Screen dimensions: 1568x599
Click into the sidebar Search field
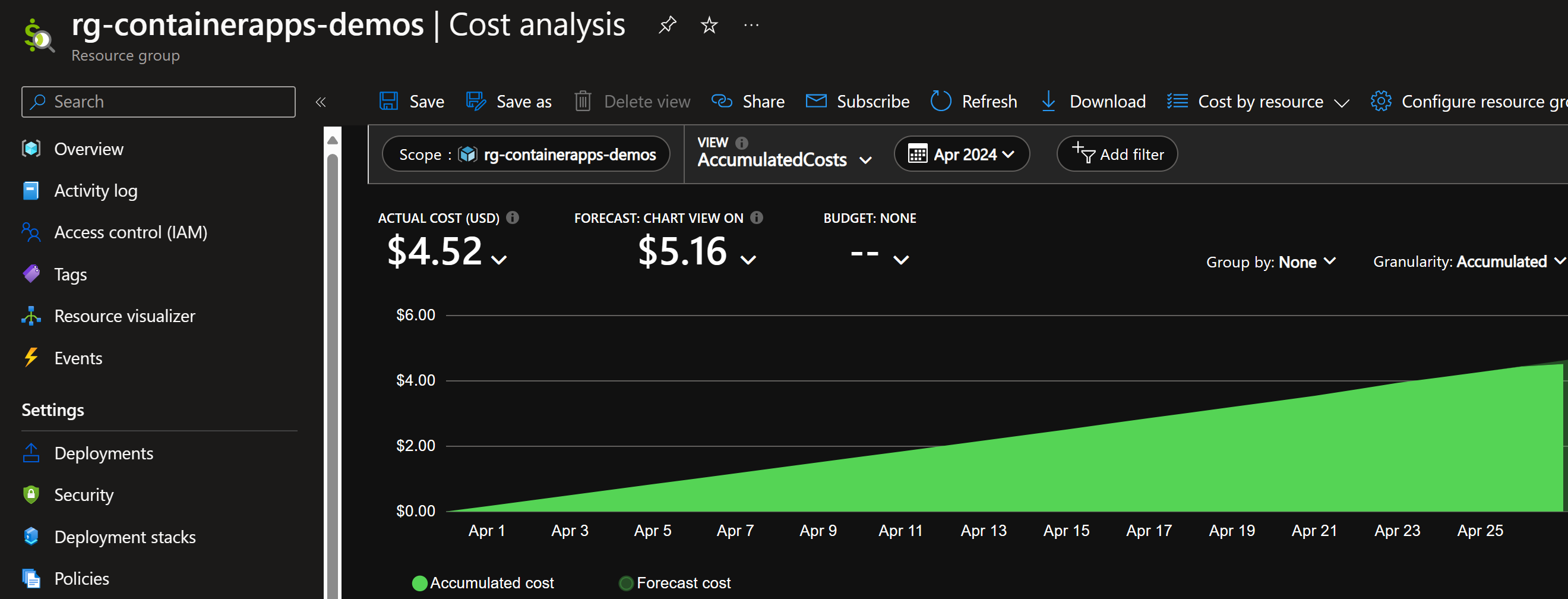[x=158, y=102]
